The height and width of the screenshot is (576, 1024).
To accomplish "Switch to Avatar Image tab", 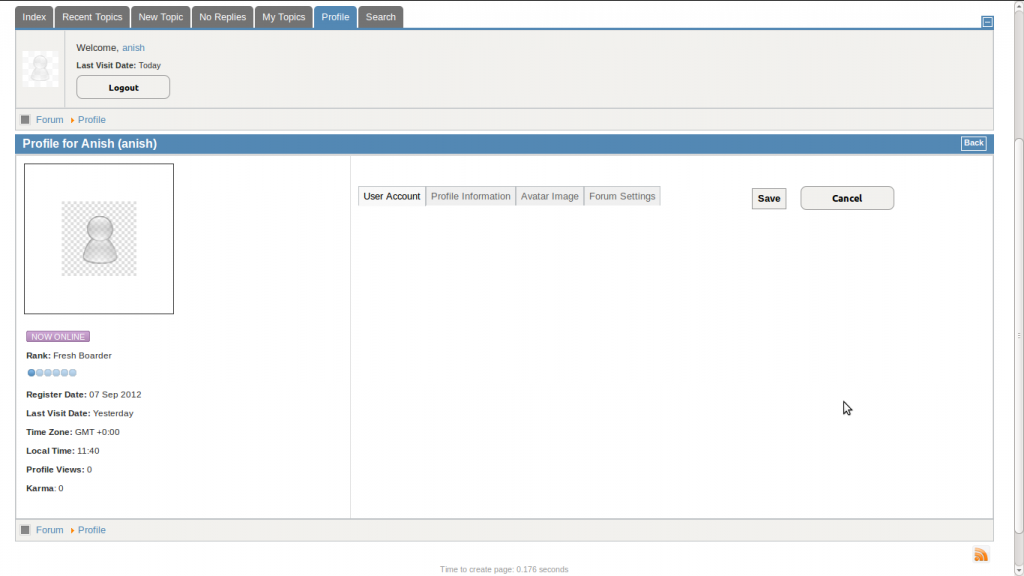I will [549, 196].
